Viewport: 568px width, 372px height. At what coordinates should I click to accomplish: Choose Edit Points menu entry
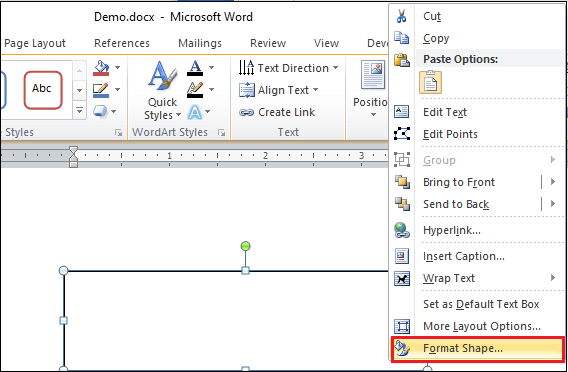coord(478,134)
